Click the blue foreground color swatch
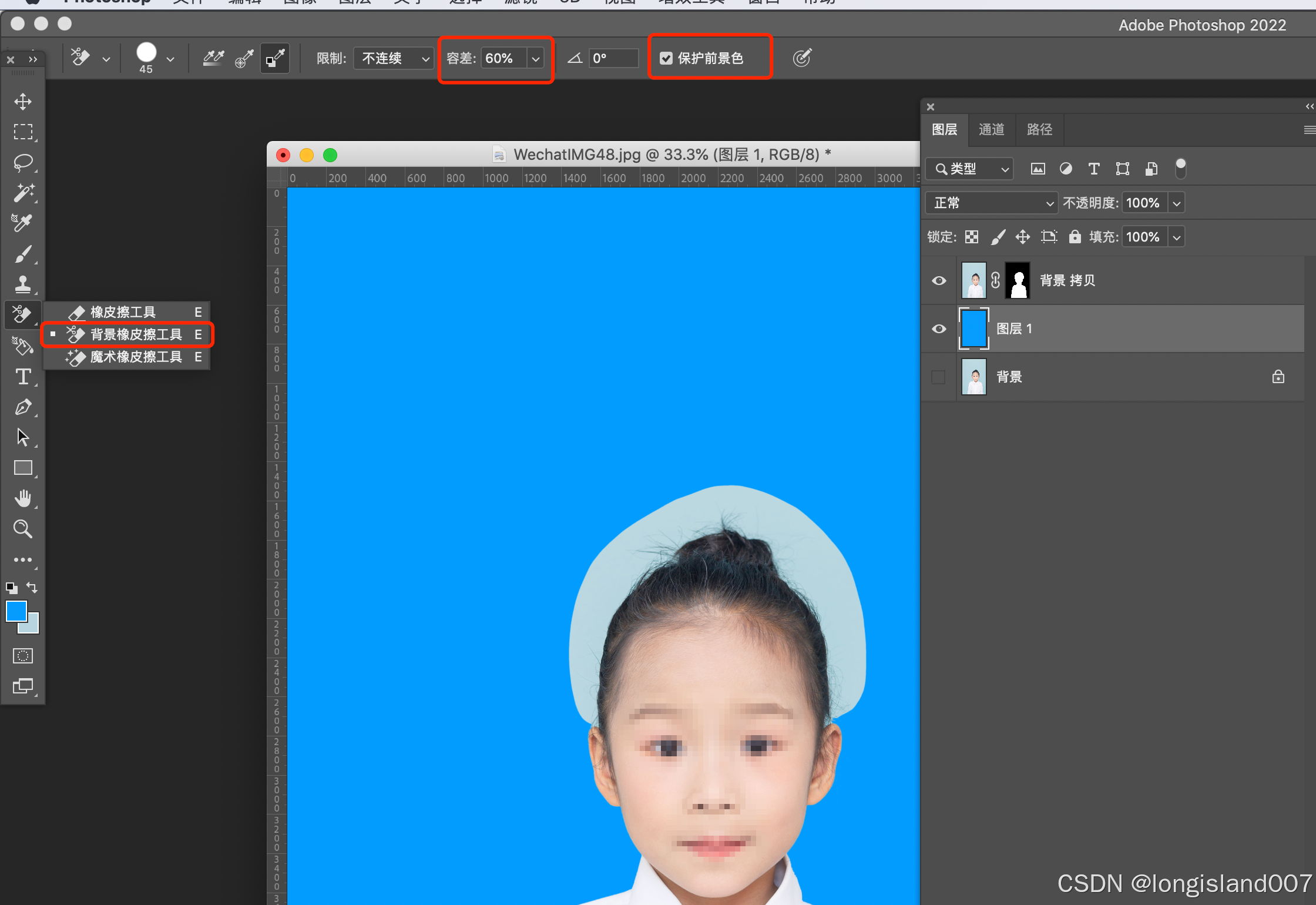 pyautogui.click(x=16, y=611)
